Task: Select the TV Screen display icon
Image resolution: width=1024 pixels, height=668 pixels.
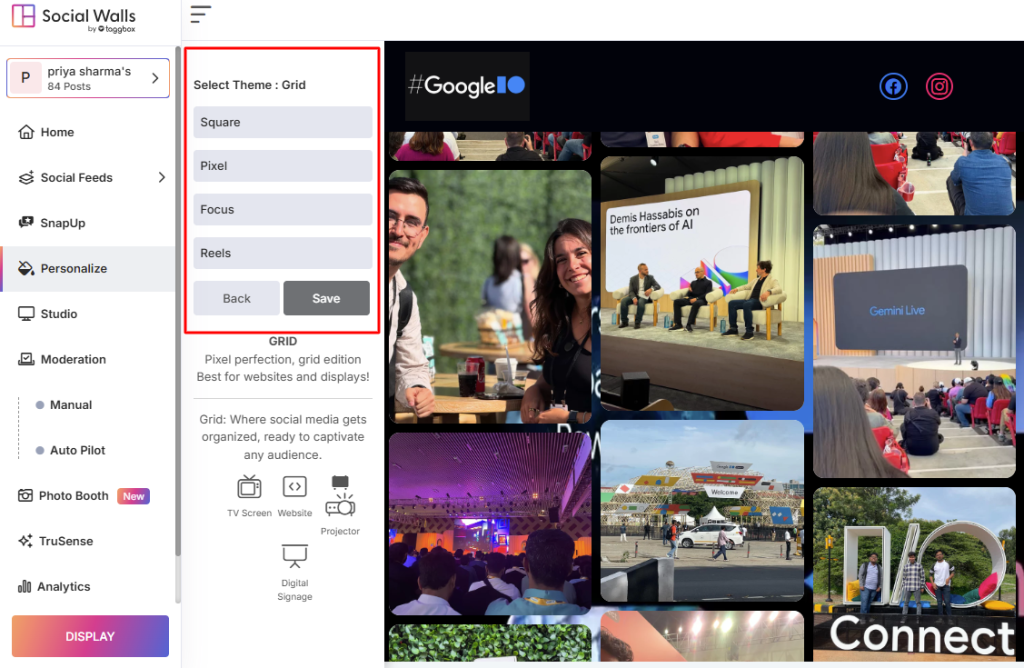Action: tap(249, 488)
